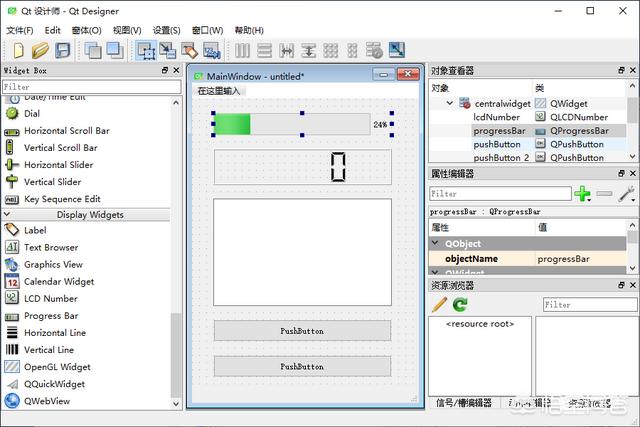
Task: Float the Object Inspector (对象查看器) panel
Action: pos(621,70)
